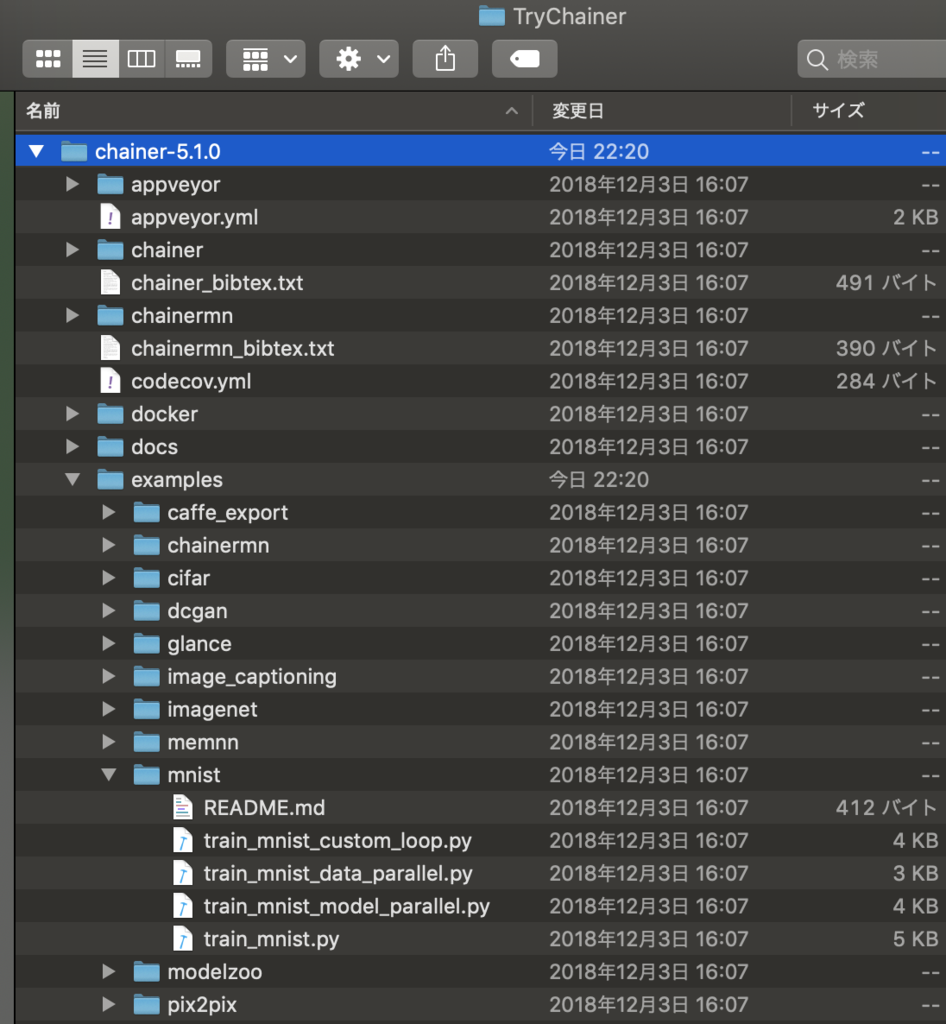Expand the docs folder
The height and width of the screenshot is (1024, 946).
click(72, 446)
